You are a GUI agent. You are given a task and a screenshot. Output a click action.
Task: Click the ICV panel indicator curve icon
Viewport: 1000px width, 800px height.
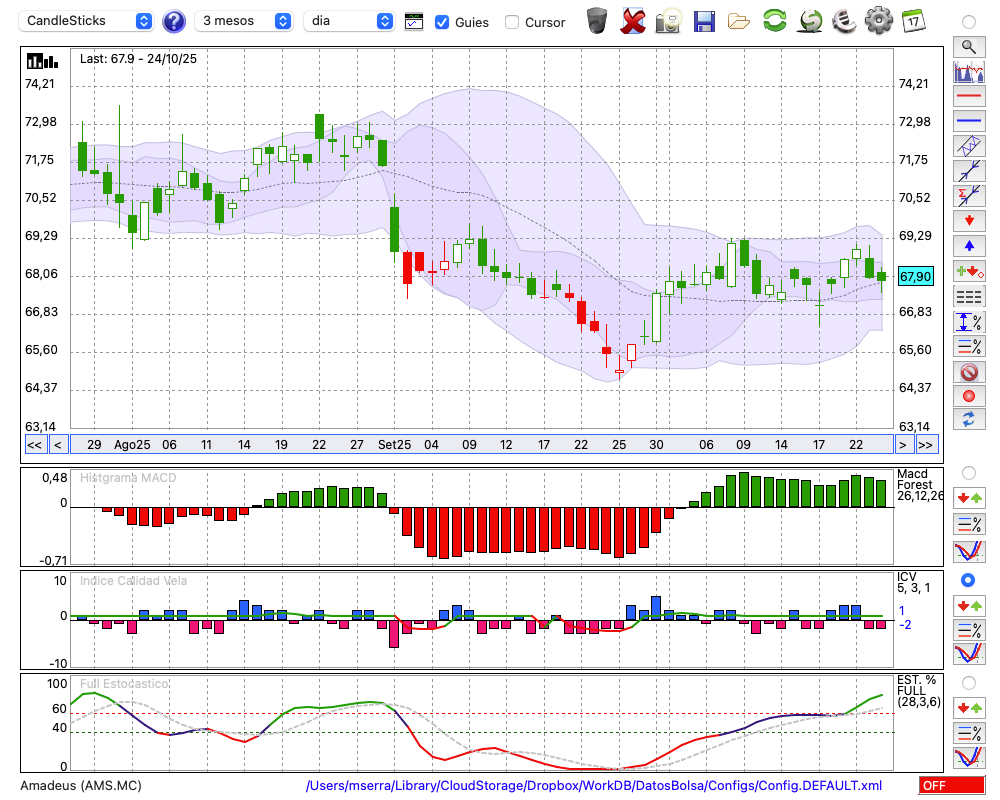[x=969, y=654]
